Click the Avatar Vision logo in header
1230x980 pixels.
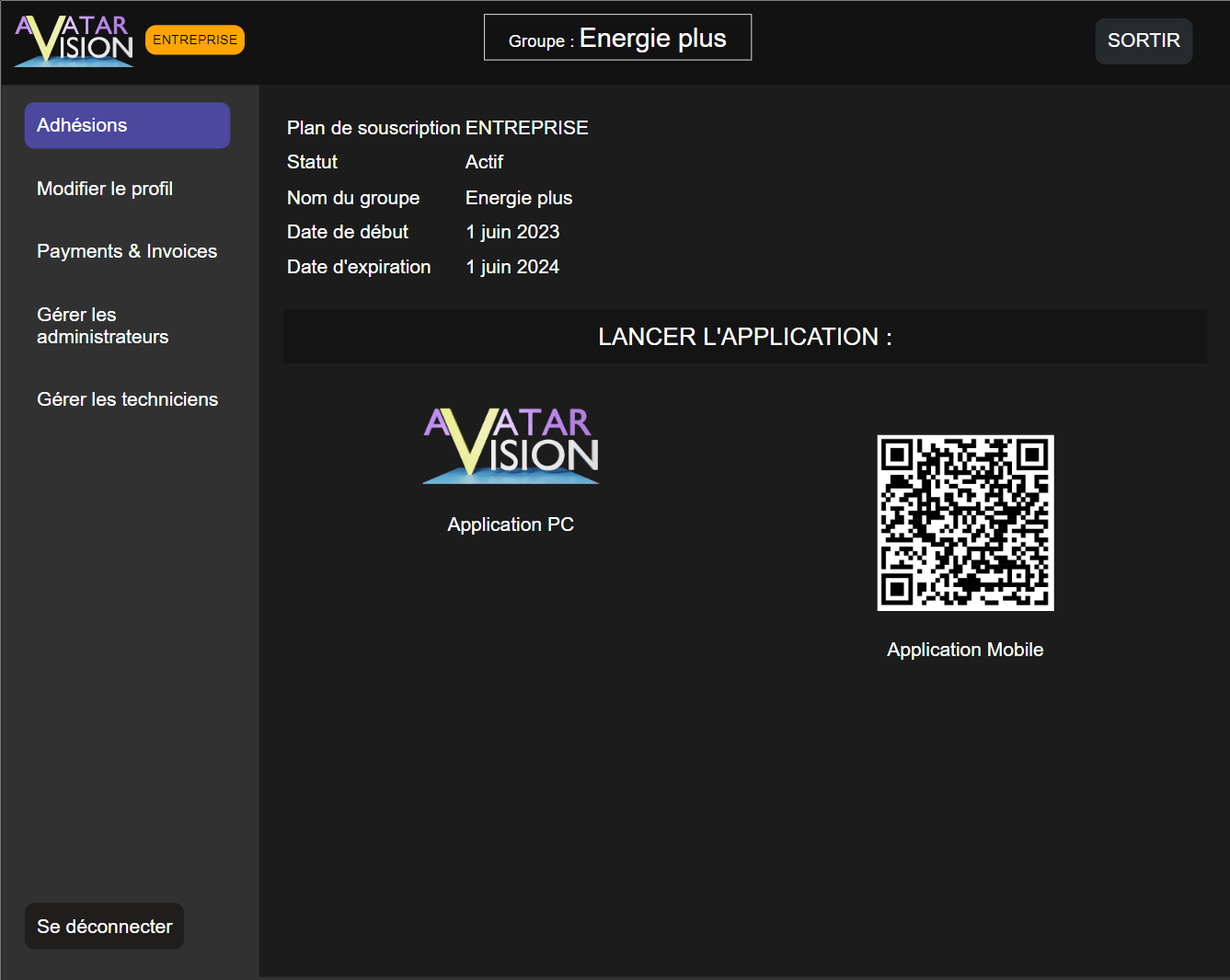75,41
